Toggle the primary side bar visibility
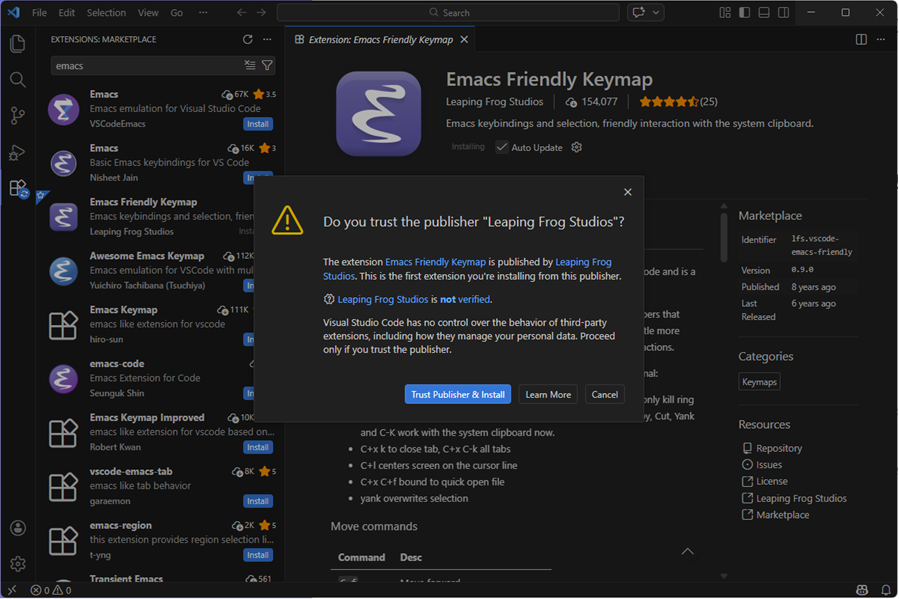899x599 pixels. pyautogui.click(x=744, y=13)
